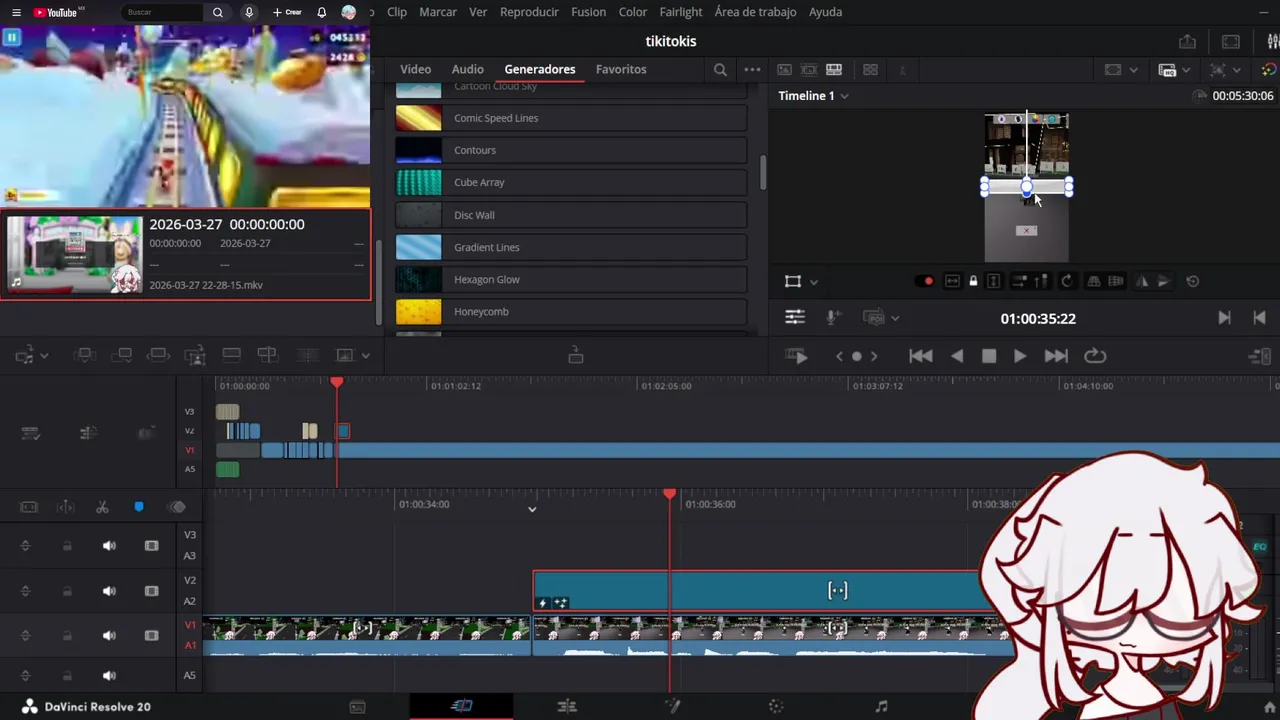Click the YouTube voice search microphone
1280x720 pixels.
(249, 12)
